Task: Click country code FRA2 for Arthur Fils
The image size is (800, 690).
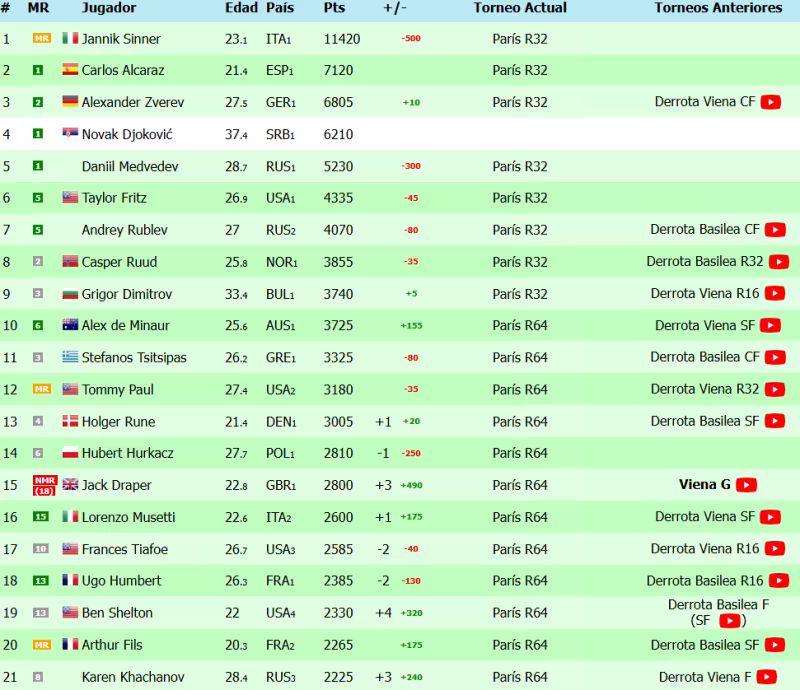Action: 280,645
